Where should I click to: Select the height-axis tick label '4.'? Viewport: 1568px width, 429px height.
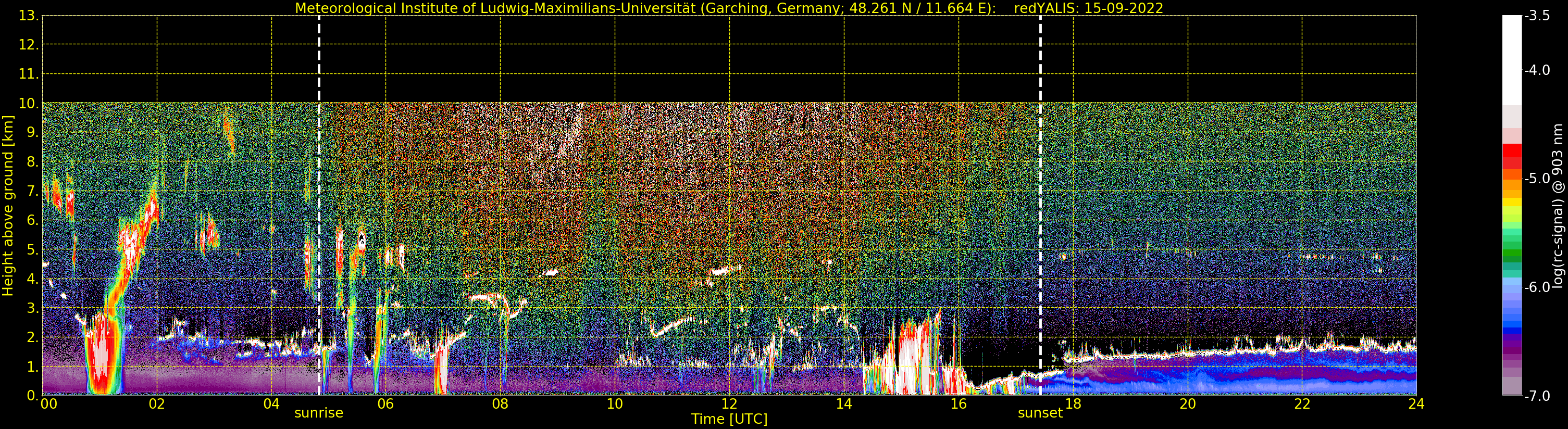coord(32,279)
